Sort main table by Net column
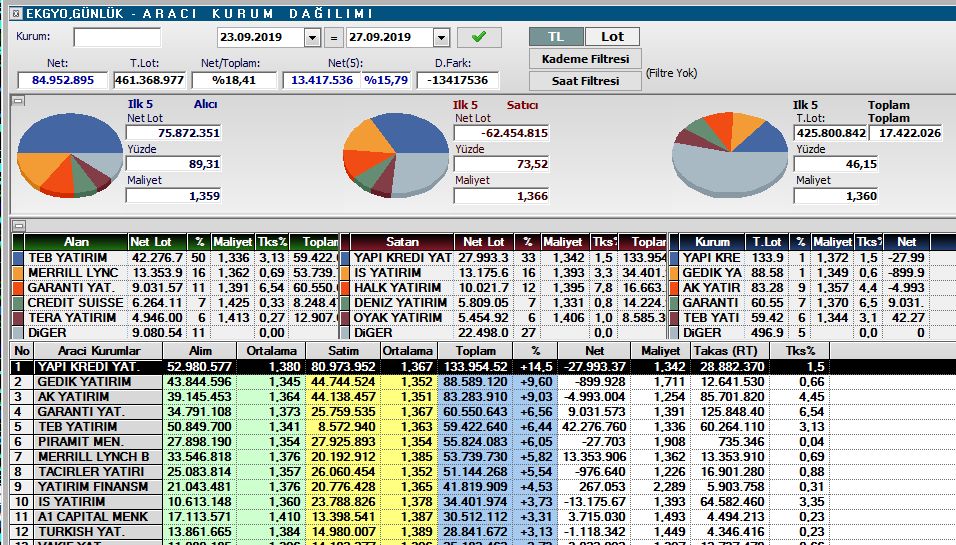 click(x=594, y=351)
